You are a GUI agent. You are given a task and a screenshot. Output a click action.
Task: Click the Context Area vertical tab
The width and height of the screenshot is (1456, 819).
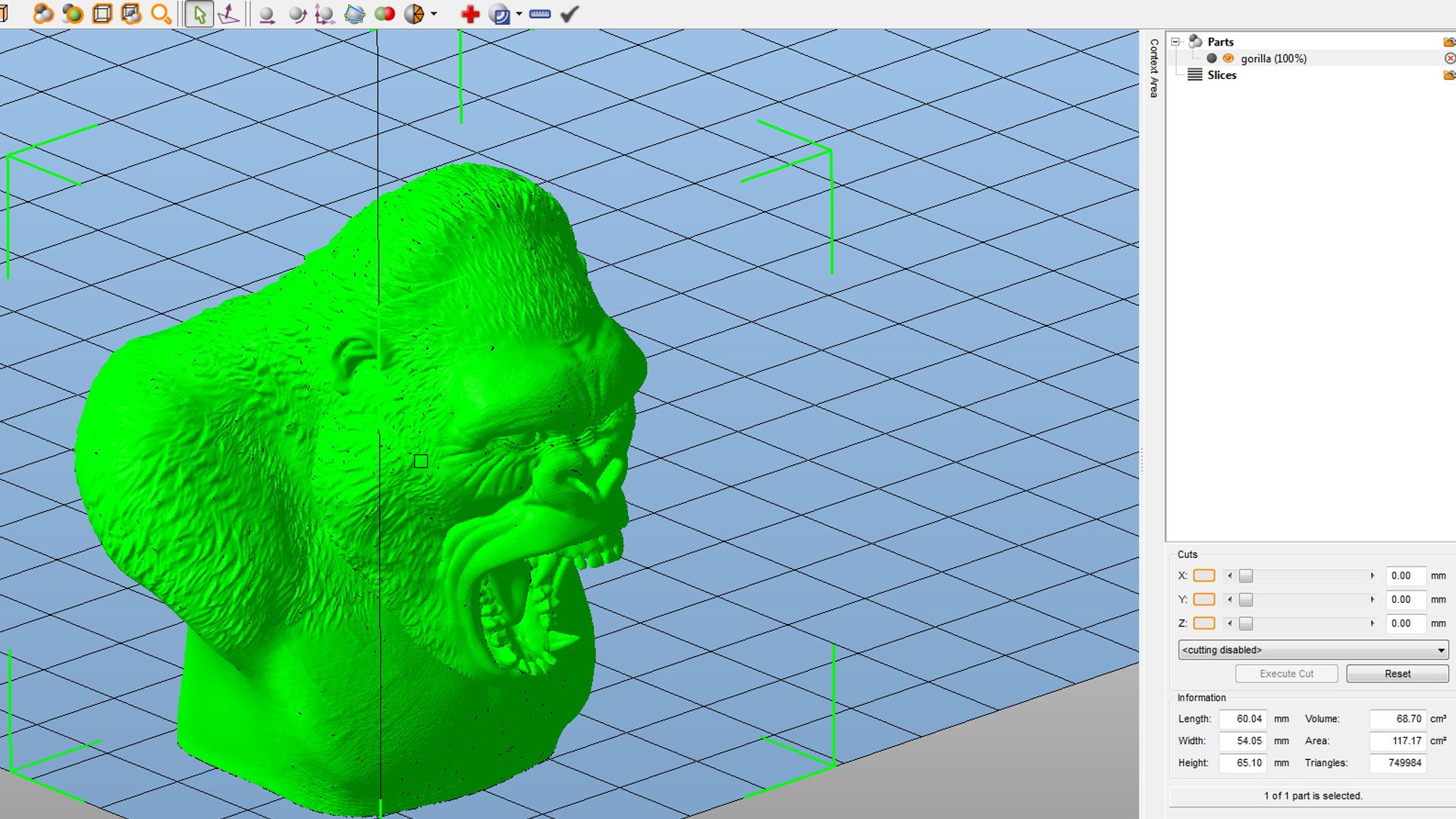click(x=1153, y=68)
